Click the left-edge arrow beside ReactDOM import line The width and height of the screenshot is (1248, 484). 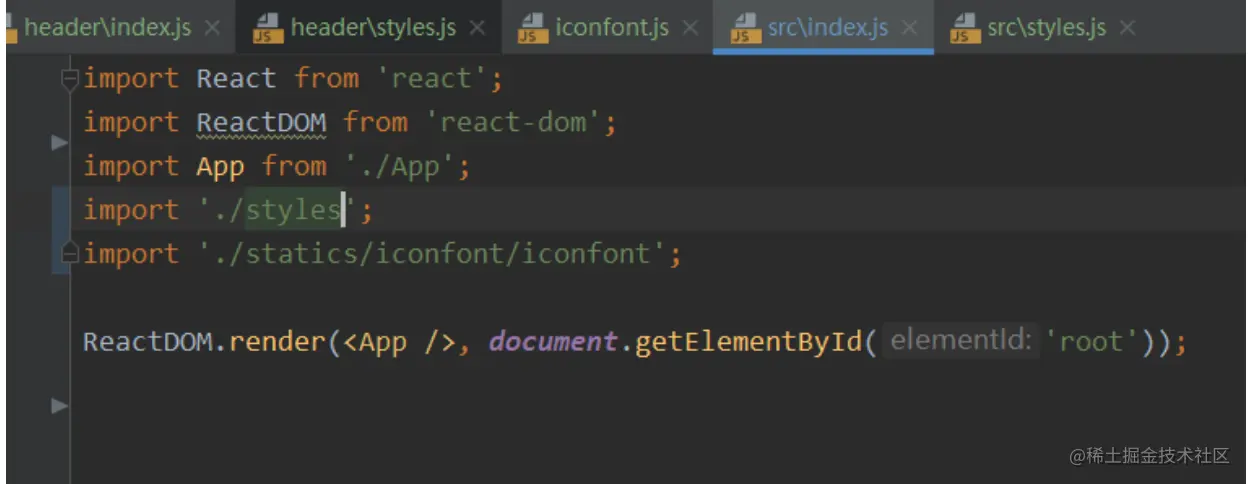click(x=60, y=144)
